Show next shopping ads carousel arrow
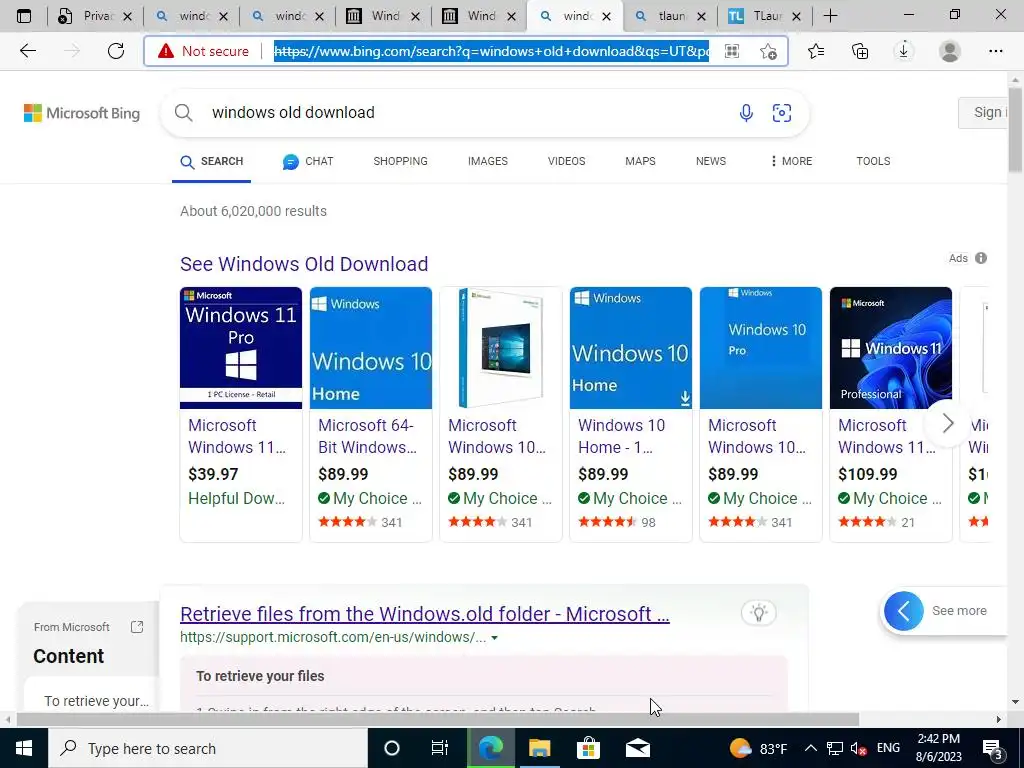The image size is (1024, 768). (948, 423)
